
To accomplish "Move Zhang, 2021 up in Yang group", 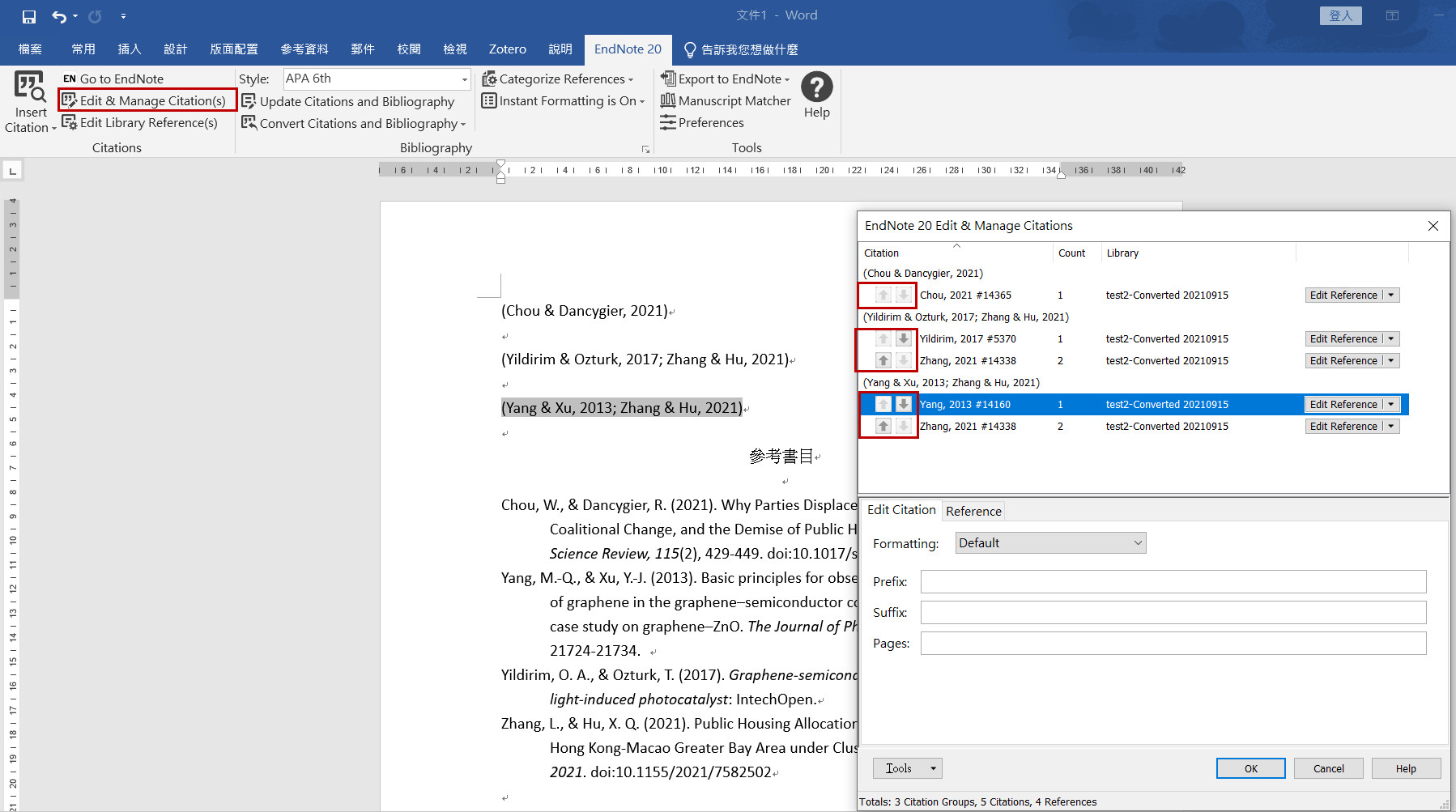I will point(883,426).
